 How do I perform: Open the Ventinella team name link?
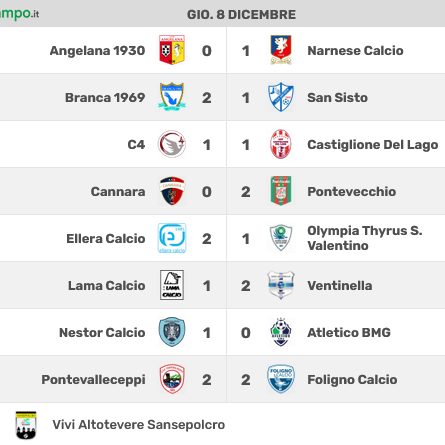point(340,286)
